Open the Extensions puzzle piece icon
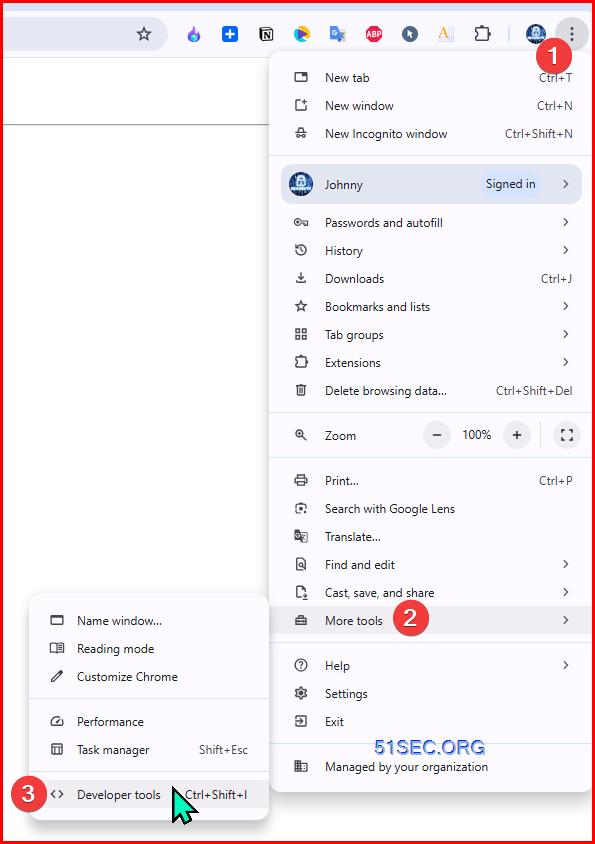Image resolution: width=595 pixels, height=844 pixels. pos(482,34)
